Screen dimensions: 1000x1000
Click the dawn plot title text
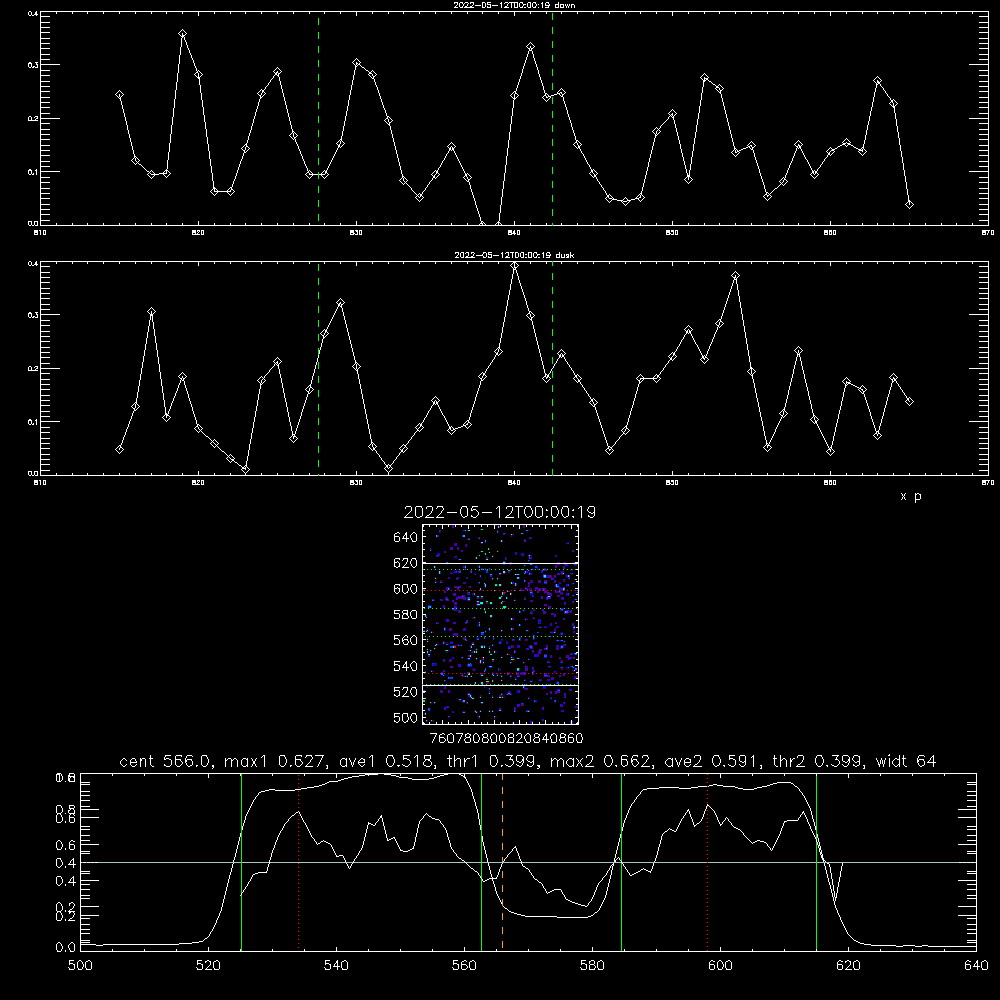click(514, 5)
